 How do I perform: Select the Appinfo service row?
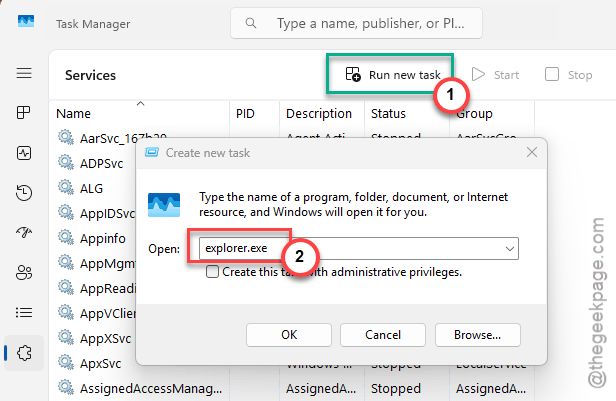[x=94, y=238]
